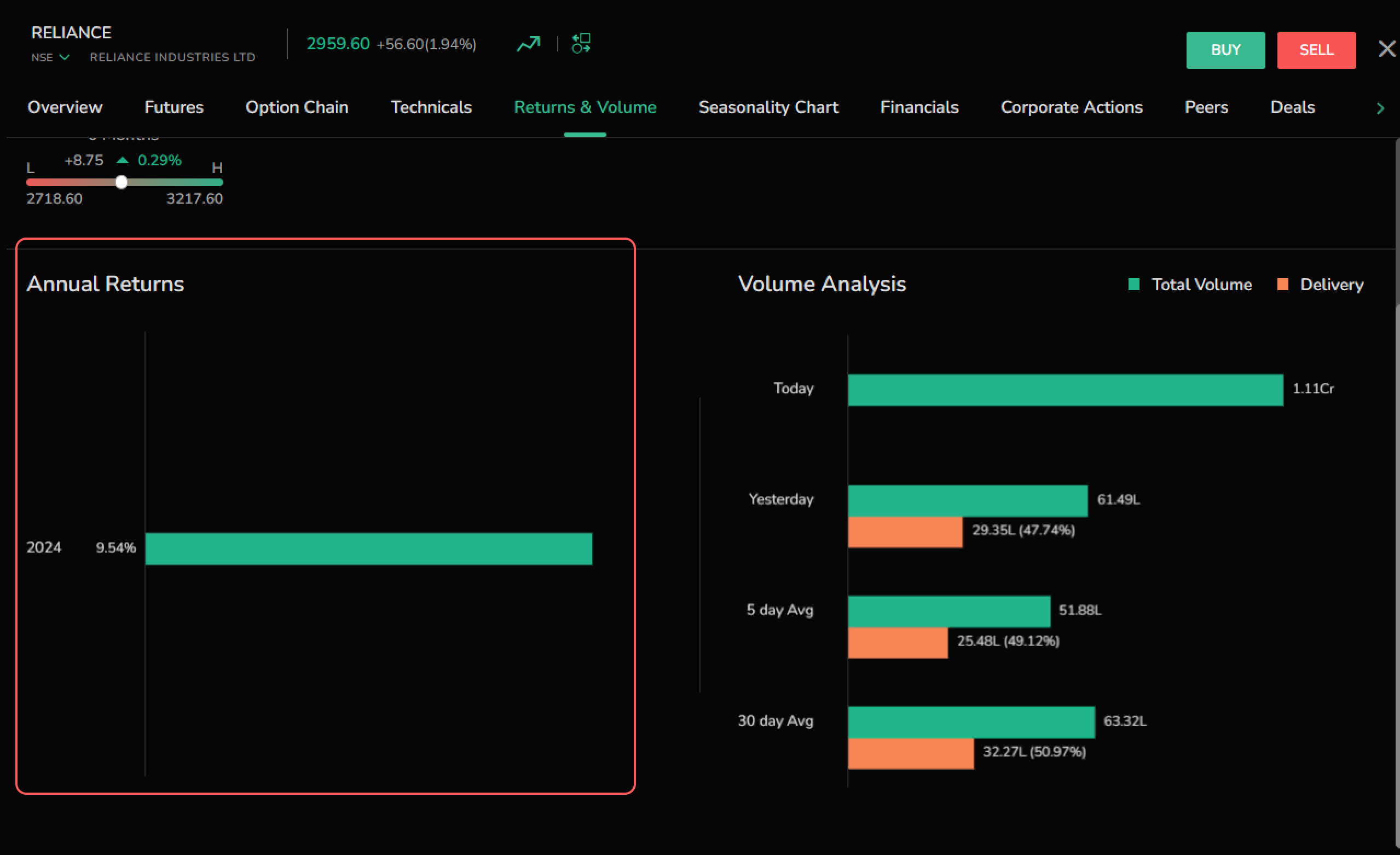Viewport: 1400px width, 855px height.
Task: Open the Corporate Actions tab
Action: (1072, 107)
